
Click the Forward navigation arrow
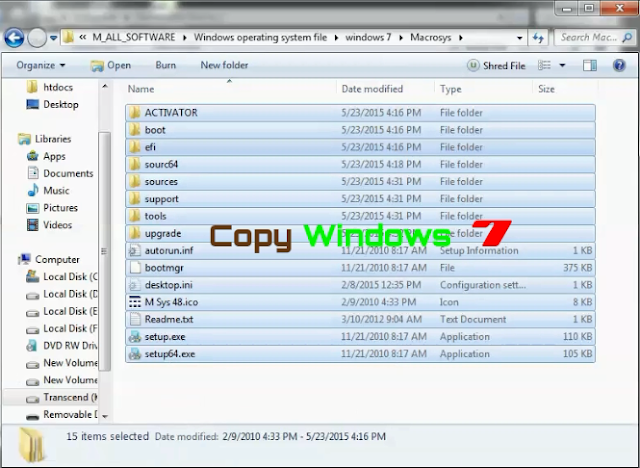(x=37, y=38)
